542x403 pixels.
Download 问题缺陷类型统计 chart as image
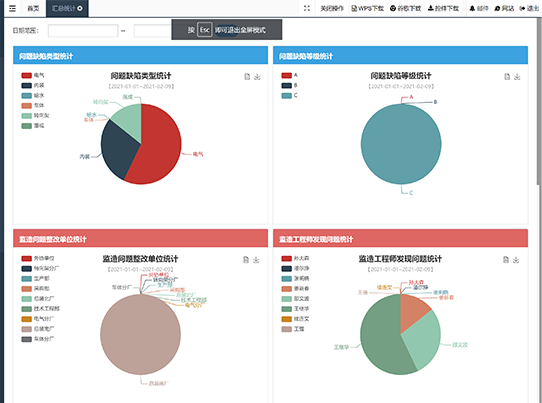(257, 77)
